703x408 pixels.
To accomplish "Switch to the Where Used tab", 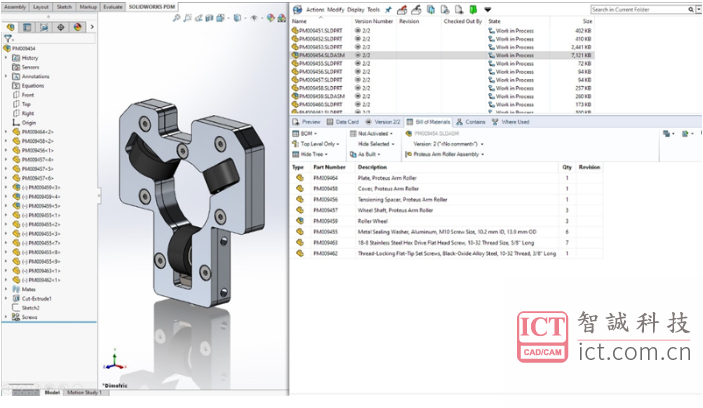I will point(510,122).
